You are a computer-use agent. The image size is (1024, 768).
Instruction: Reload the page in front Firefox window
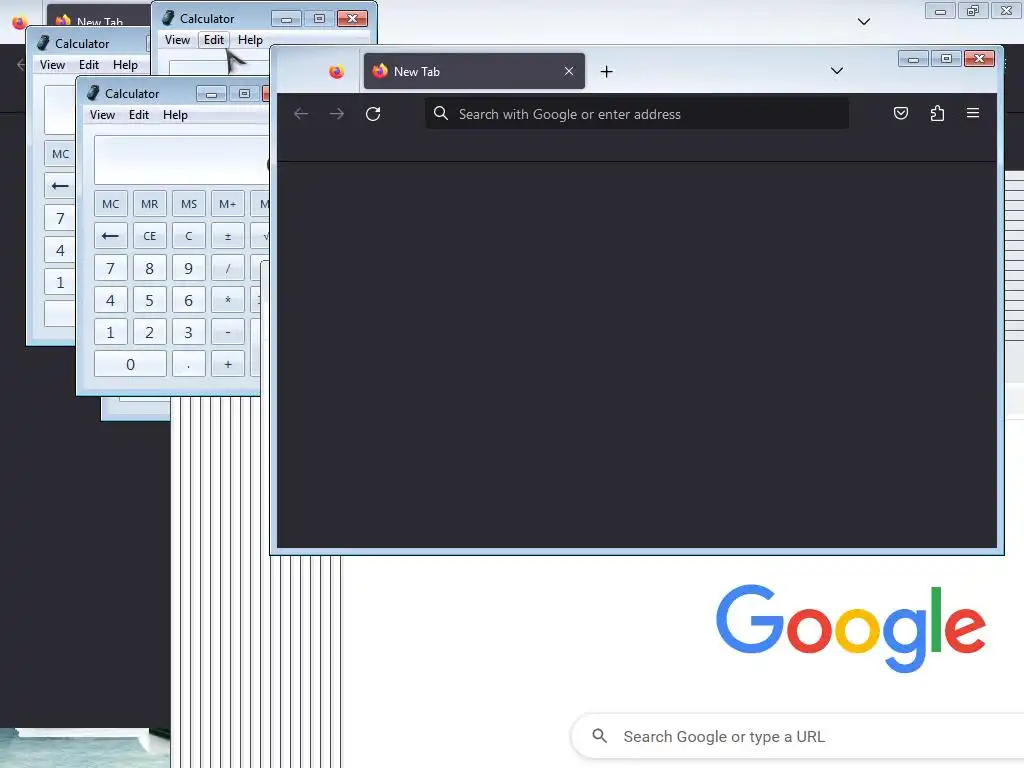pos(373,114)
